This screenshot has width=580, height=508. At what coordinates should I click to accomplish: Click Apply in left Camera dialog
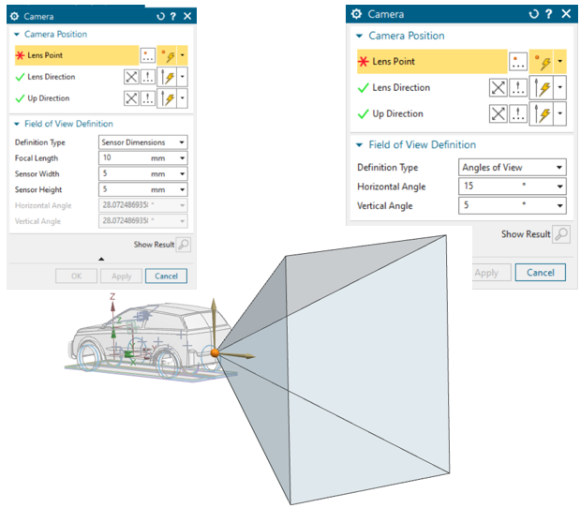[x=121, y=276]
